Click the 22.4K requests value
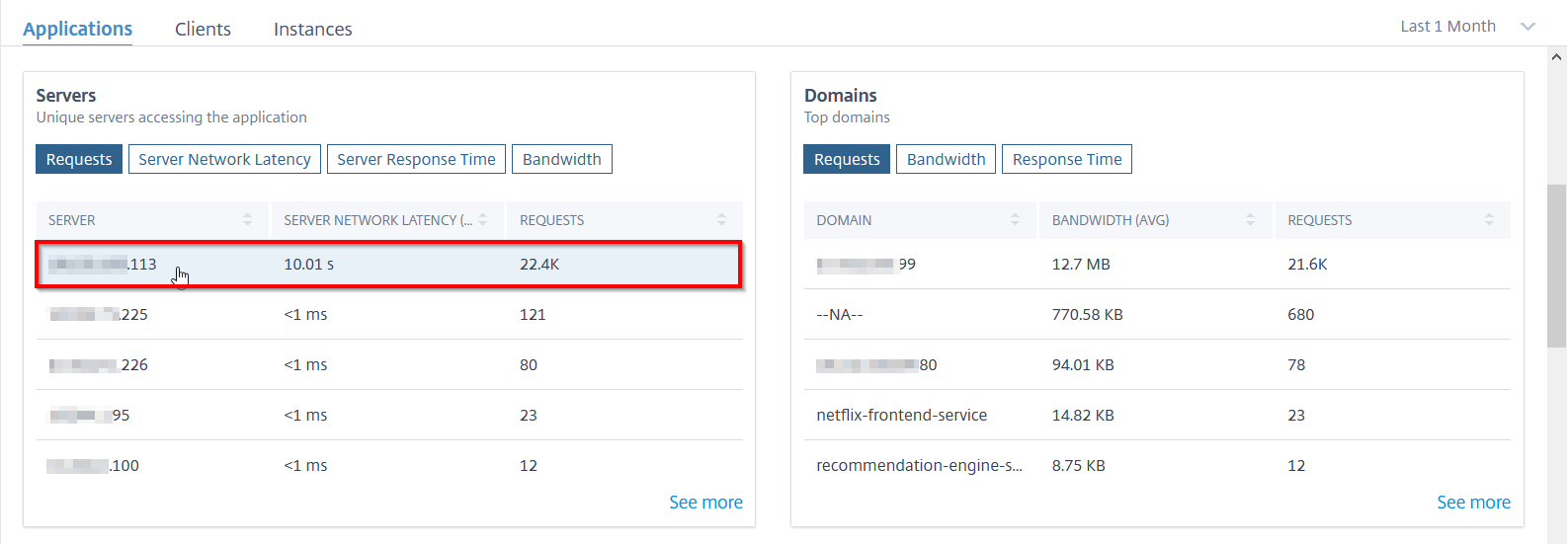 pos(539,265)
